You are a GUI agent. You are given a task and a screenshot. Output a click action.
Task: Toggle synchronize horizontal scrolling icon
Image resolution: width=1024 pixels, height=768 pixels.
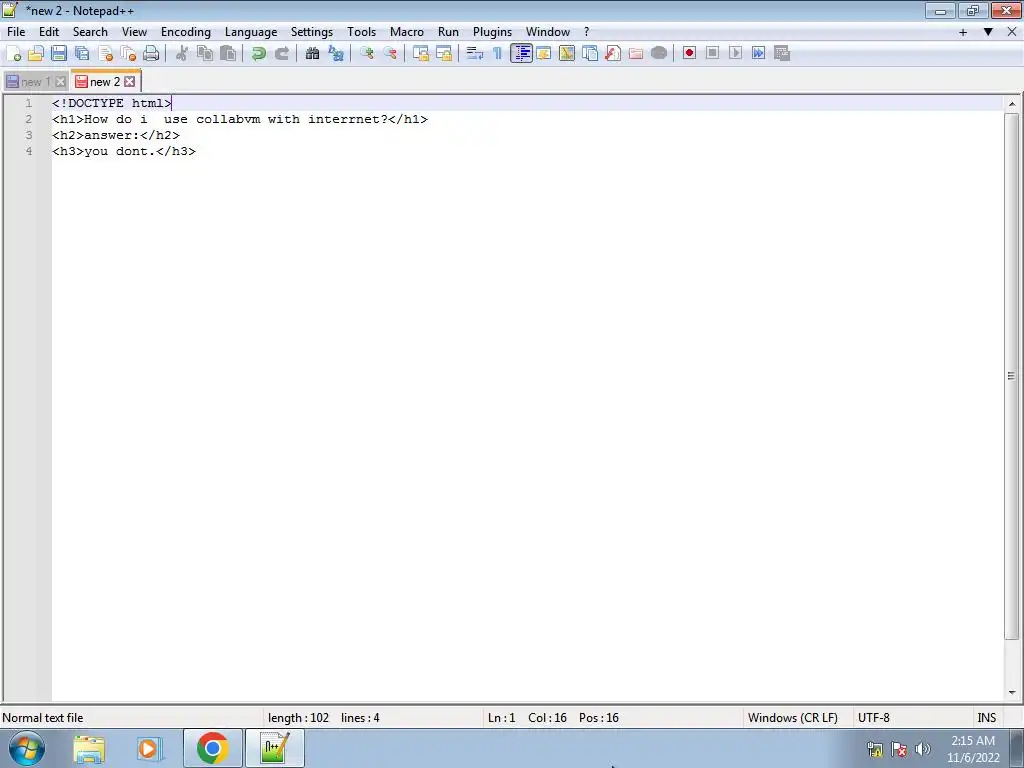click(x=444, y=54)
